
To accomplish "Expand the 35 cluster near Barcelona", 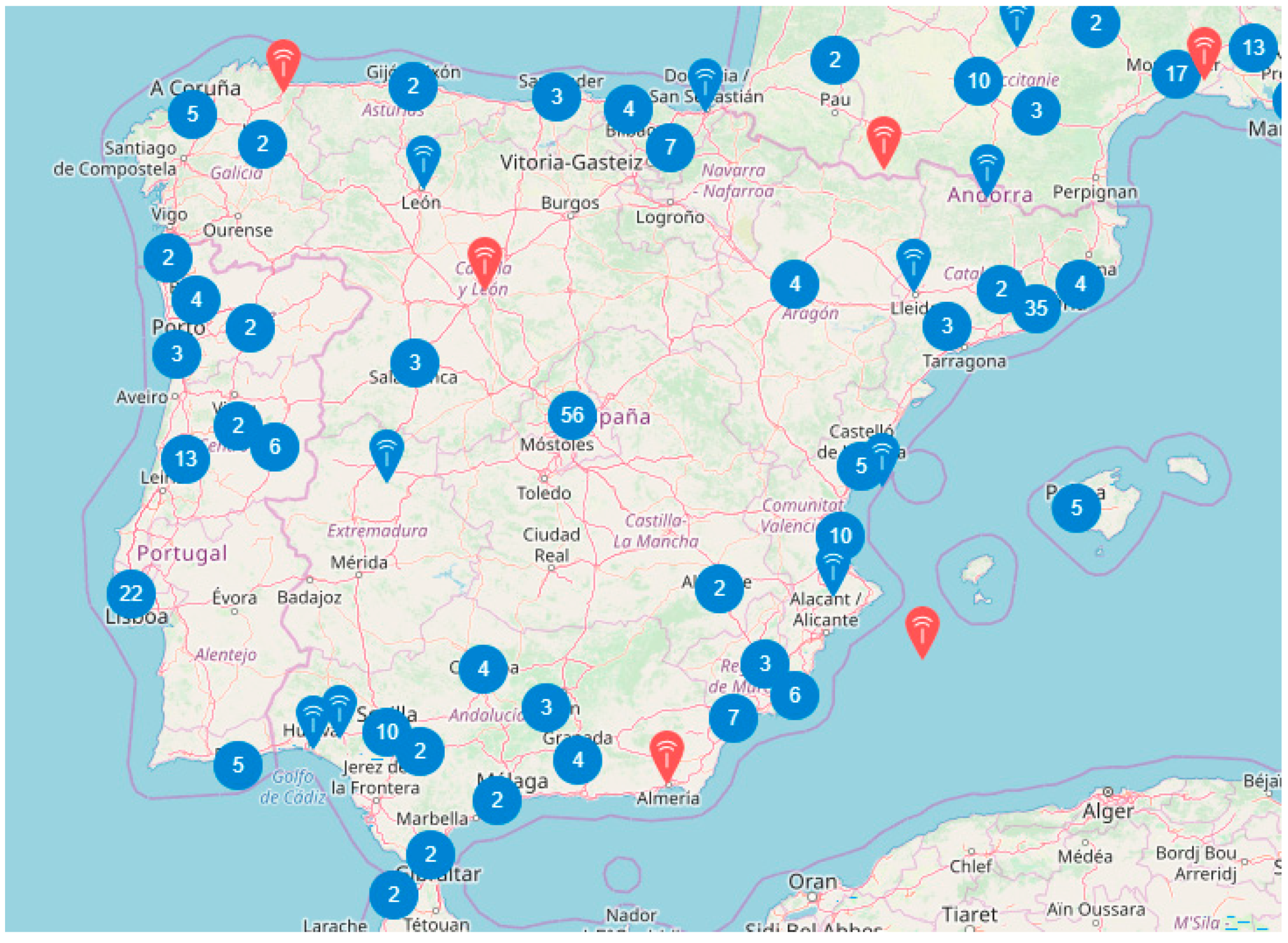I will (x=1036, y=308).
